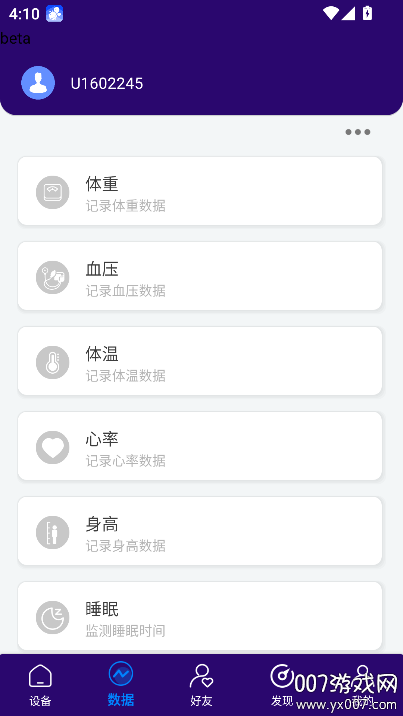
Task: Open the 体温 temperature card
Action: (200, 361)
